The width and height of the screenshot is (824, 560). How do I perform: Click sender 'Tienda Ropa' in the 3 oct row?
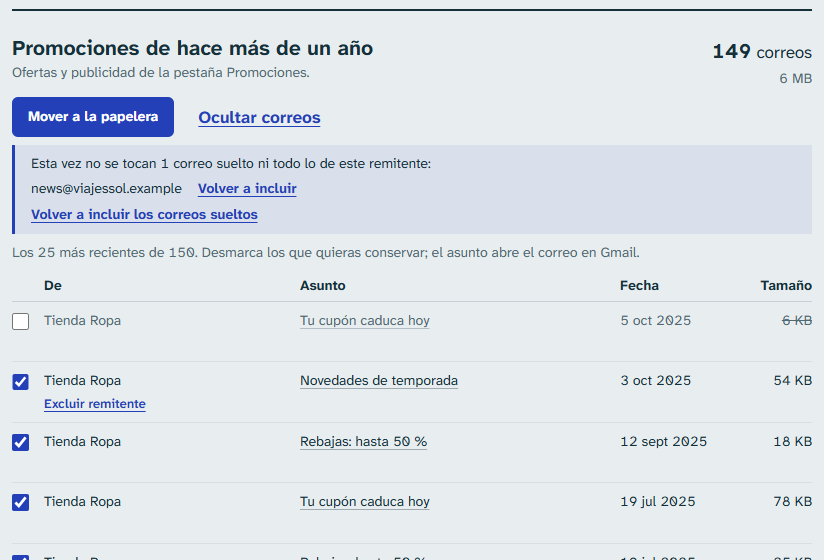pyautogui.click(x=83, y=380)
